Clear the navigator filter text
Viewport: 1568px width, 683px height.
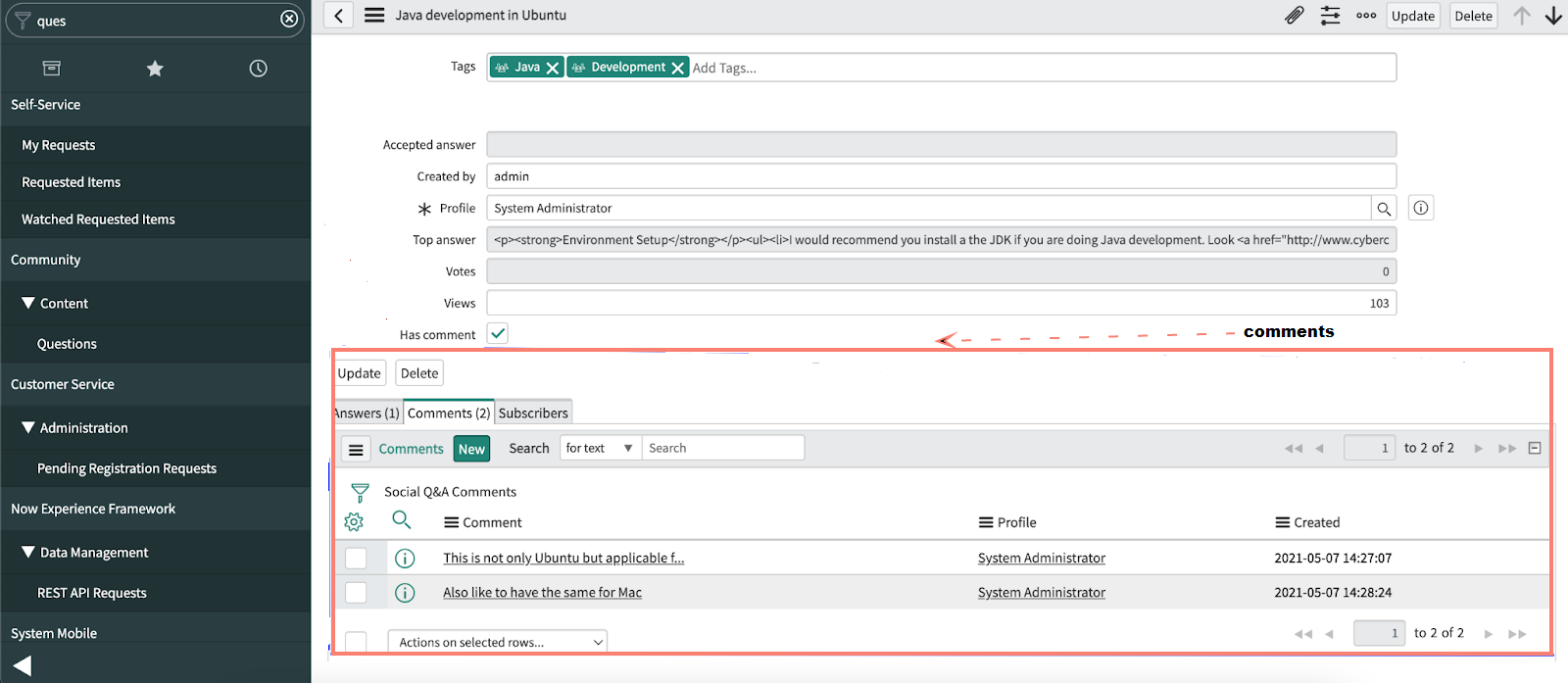coord(289,19)
